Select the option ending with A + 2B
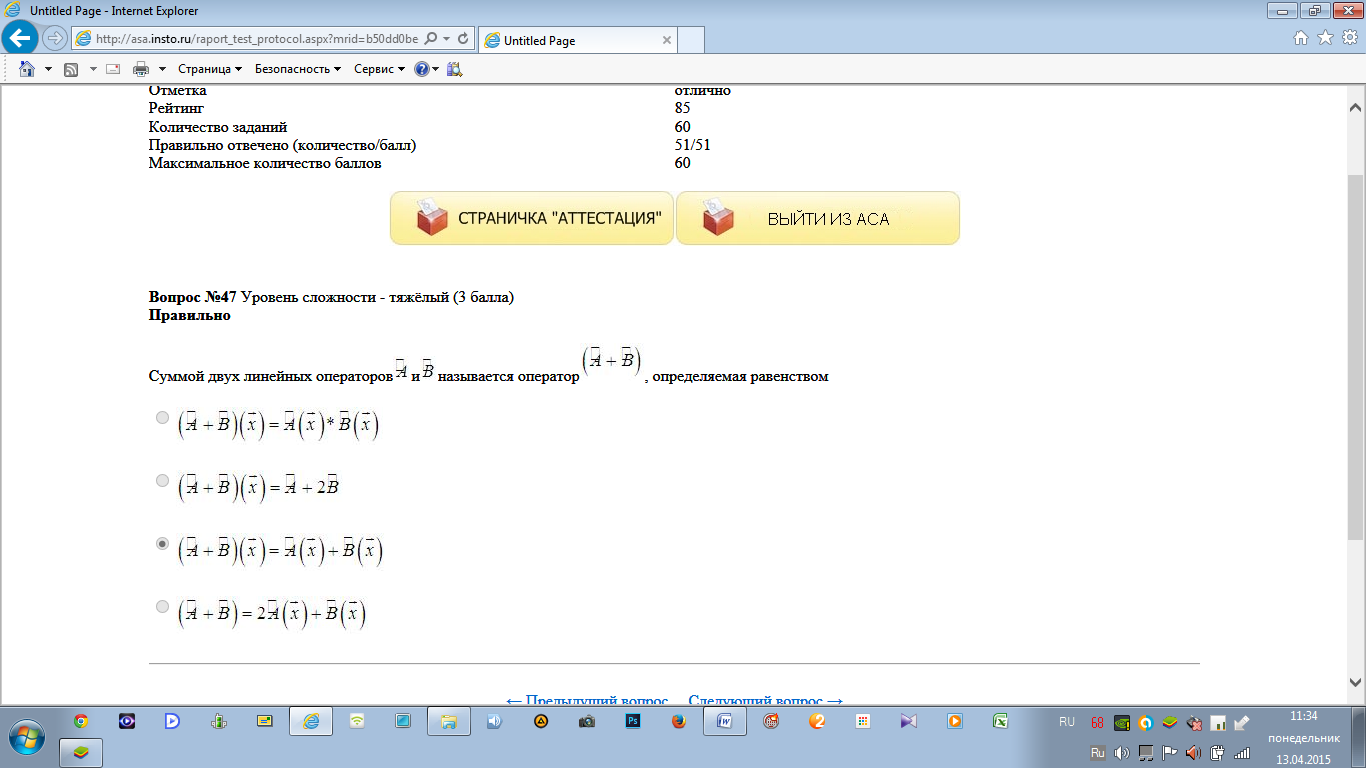The width and height of the screenshot is (1366, 768). coord(163,481)
